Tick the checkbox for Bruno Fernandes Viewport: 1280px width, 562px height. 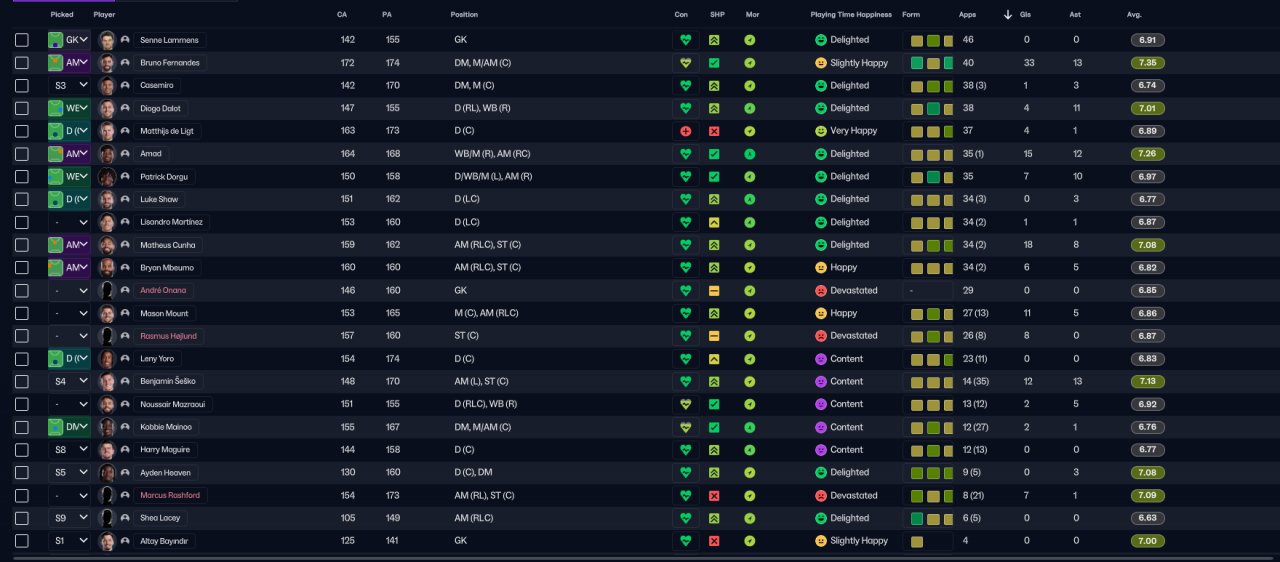22,63
